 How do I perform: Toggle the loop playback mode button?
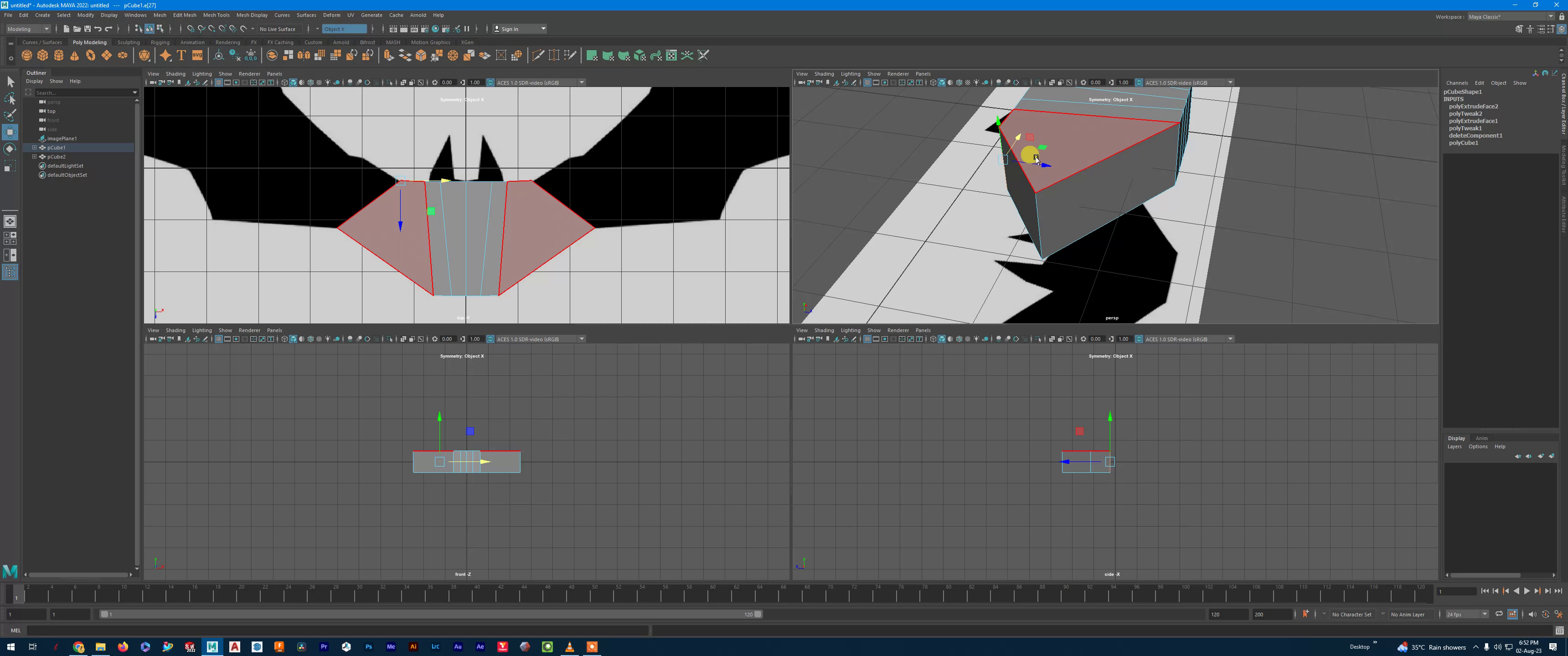tap(1499, 614)
